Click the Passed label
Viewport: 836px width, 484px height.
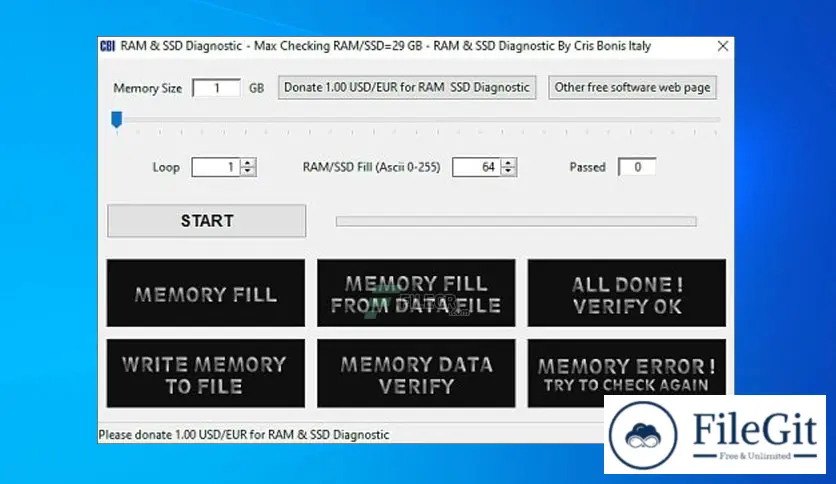click(588, 167)
